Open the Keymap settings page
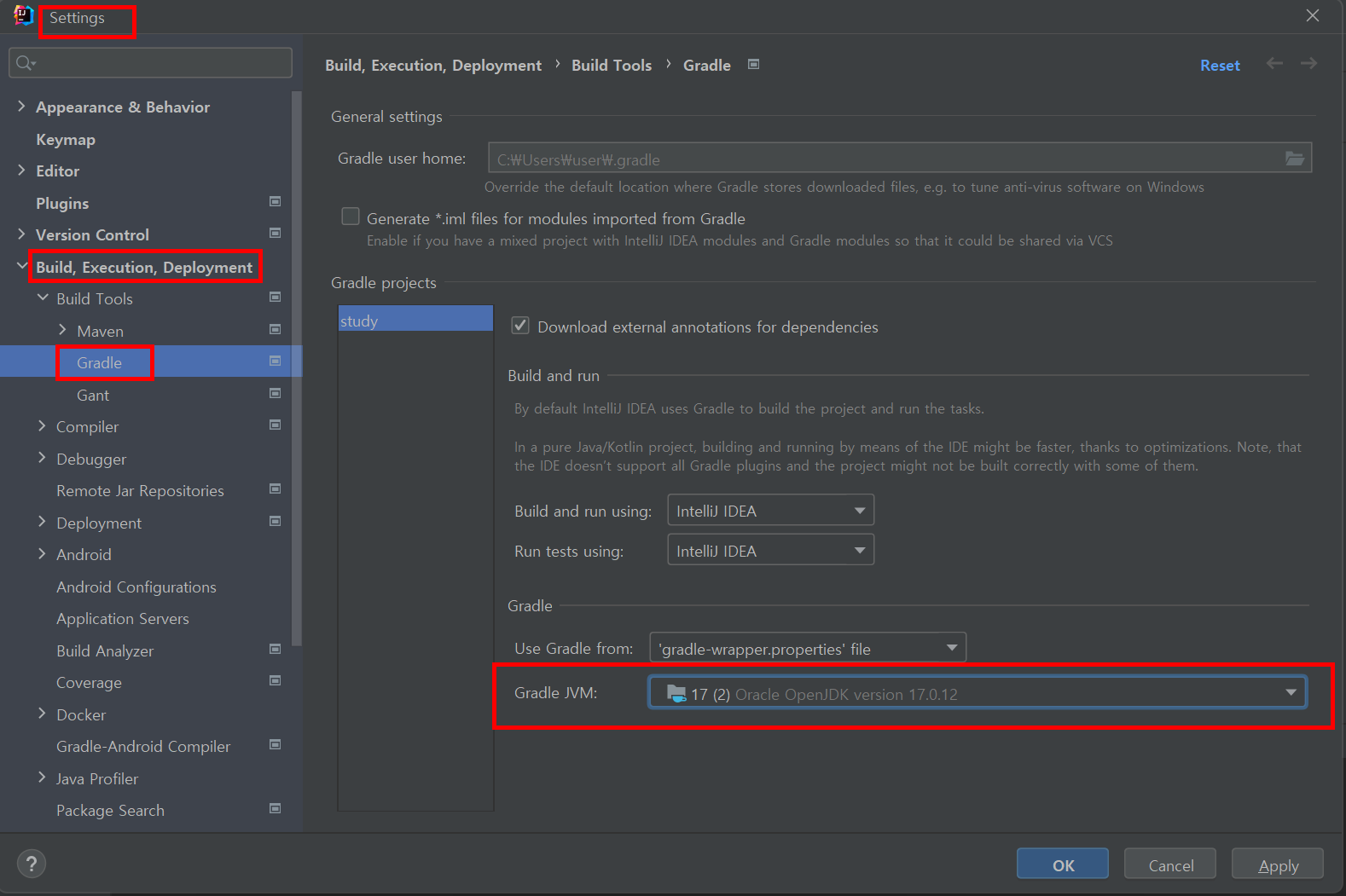Viewport: 1346px width, 896px height. pyautogui.click(x=66, y=139)
